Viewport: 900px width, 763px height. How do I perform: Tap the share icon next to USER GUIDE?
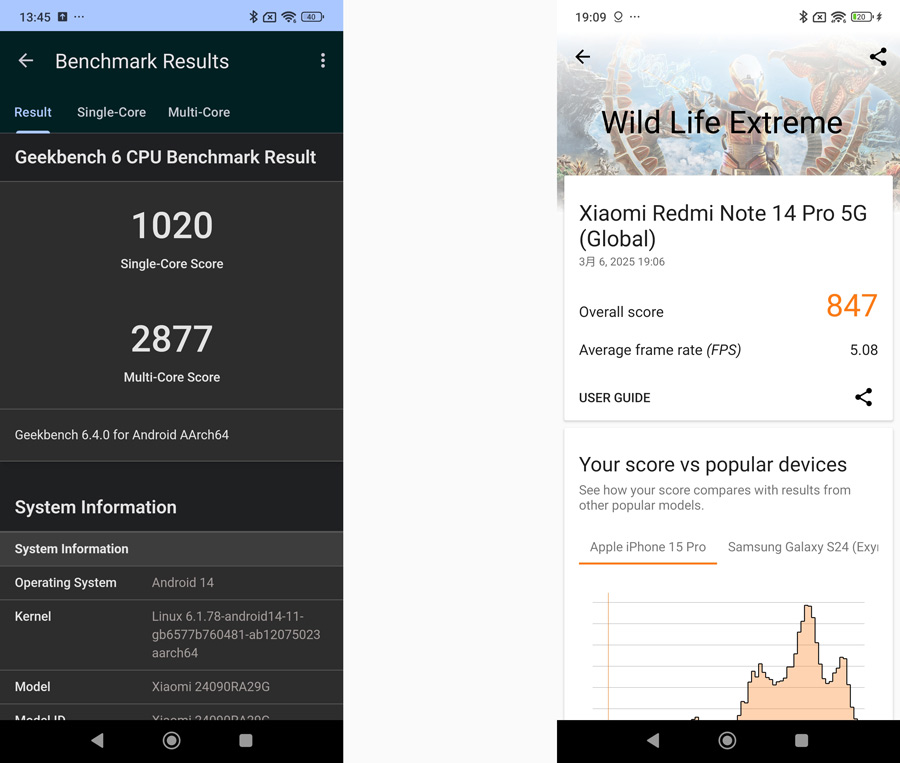click(864, 397)
